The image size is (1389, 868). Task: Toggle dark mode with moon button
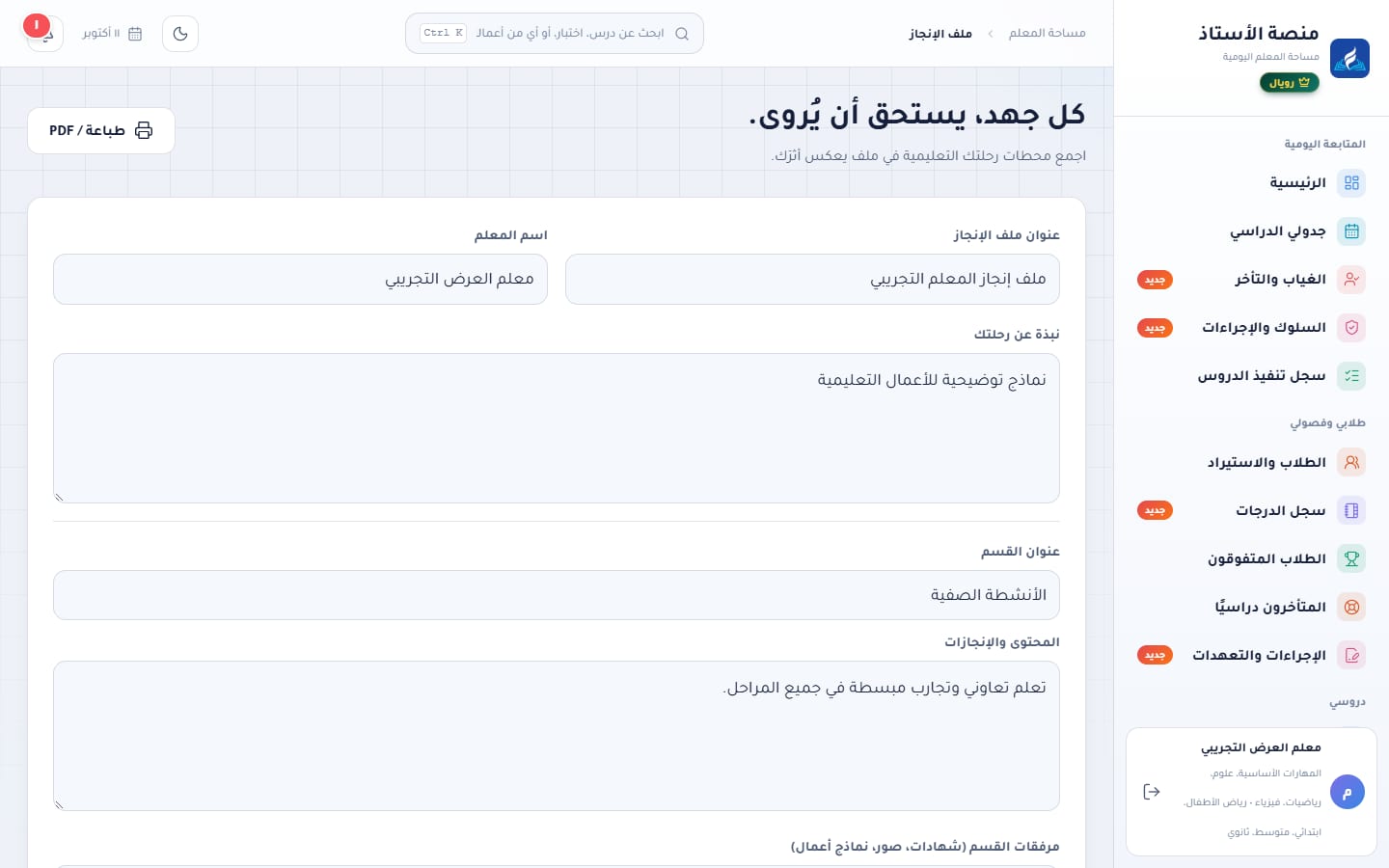pos(180,34)
